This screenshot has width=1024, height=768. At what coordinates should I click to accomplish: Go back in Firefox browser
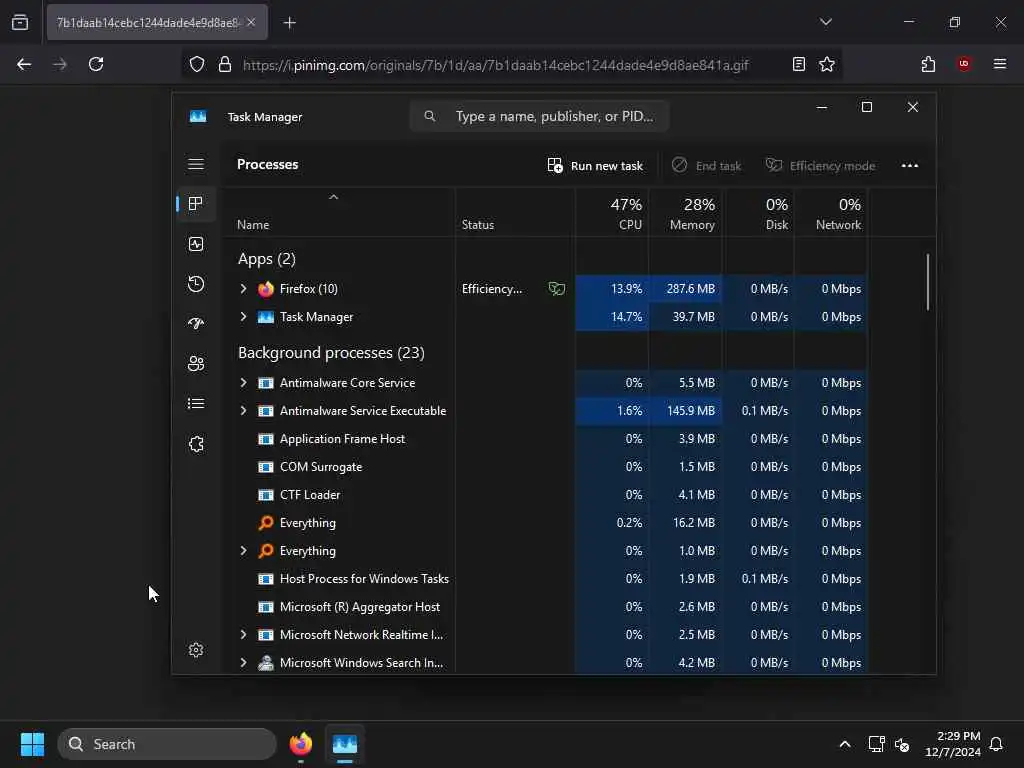coord(24,64)
